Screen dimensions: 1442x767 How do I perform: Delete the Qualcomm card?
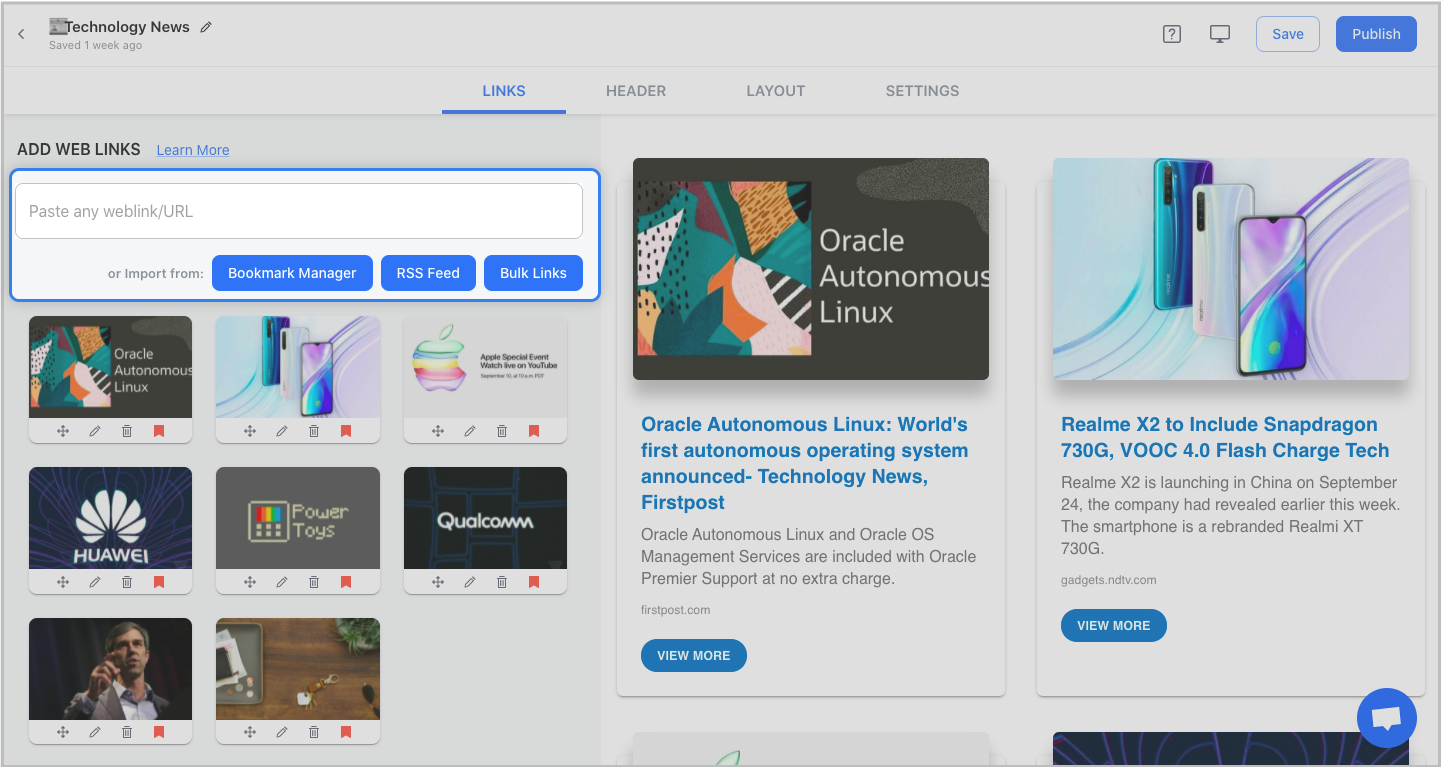pyautogui.click(x=502, y=582)
